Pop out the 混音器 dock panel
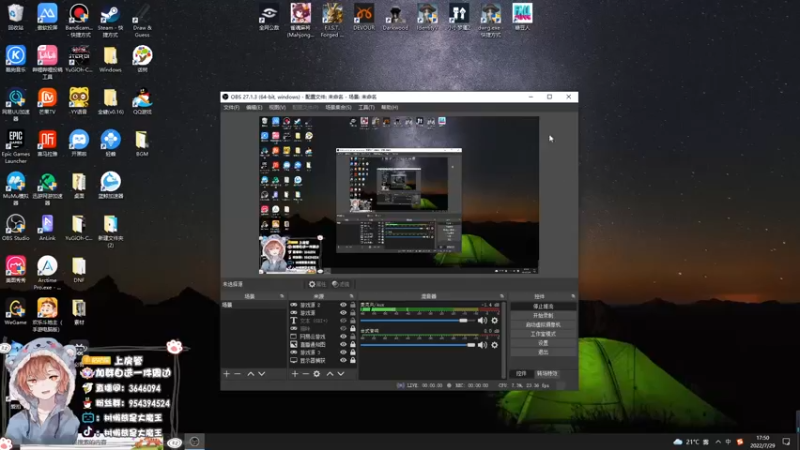Image resolution: width=800 pixels, height=450 pixels. [x=502, y=296]
